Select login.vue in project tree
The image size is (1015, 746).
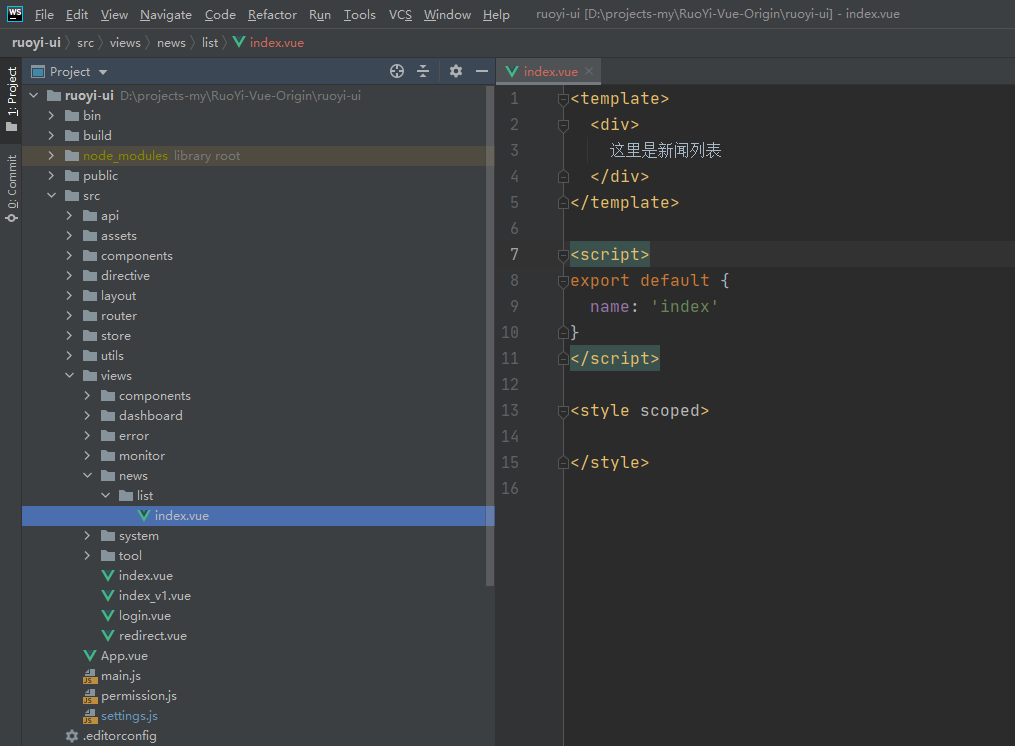point(144,616)
